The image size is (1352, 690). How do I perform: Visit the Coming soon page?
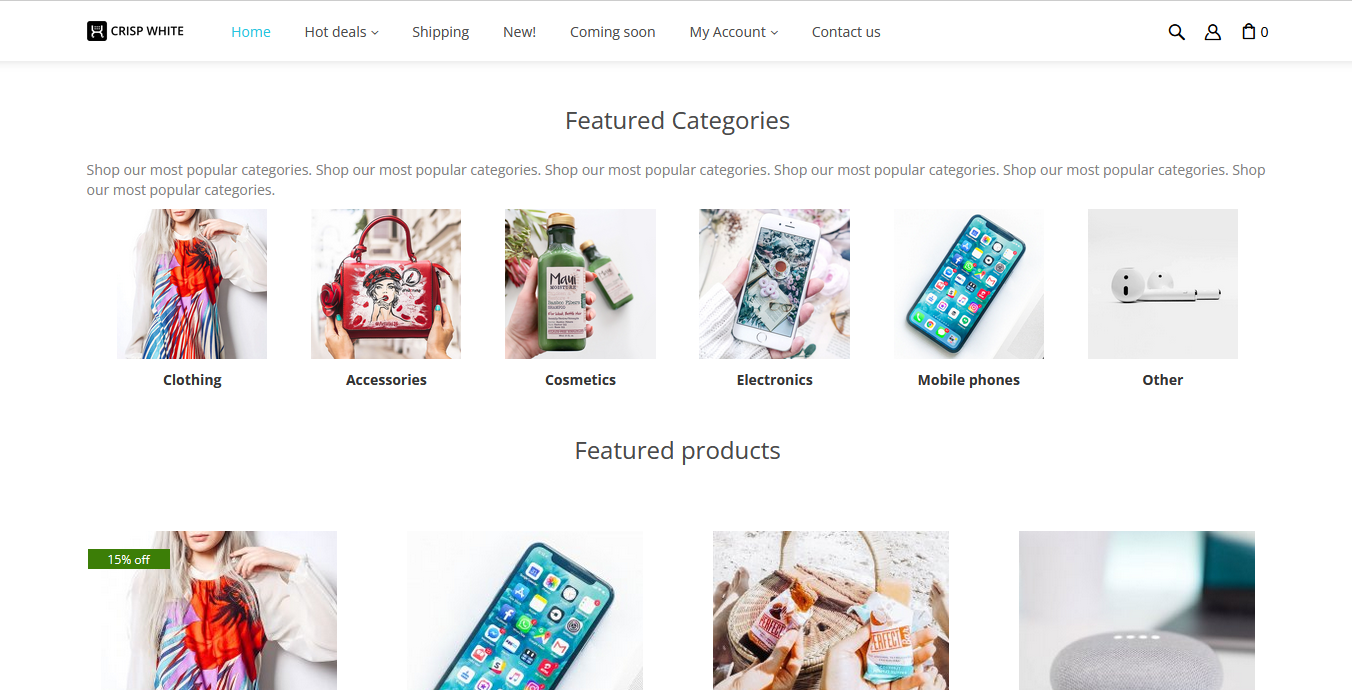click(612, 32)
